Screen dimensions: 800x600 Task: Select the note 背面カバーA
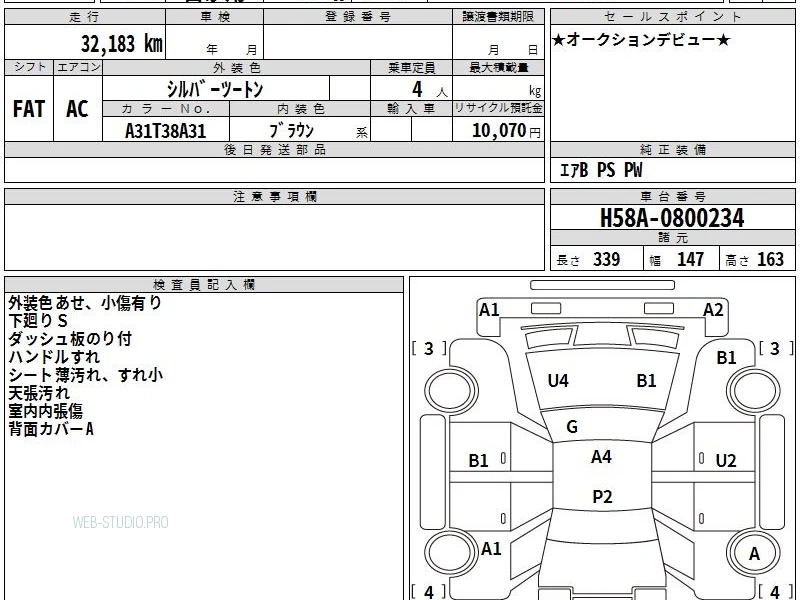(x=51, y=429)
